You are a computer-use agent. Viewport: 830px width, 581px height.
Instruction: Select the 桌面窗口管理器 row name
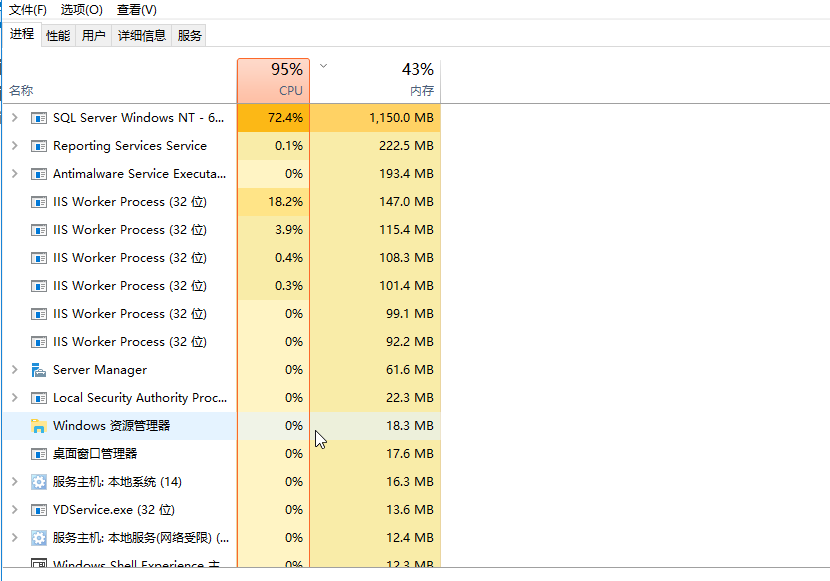tap(95, 454)
